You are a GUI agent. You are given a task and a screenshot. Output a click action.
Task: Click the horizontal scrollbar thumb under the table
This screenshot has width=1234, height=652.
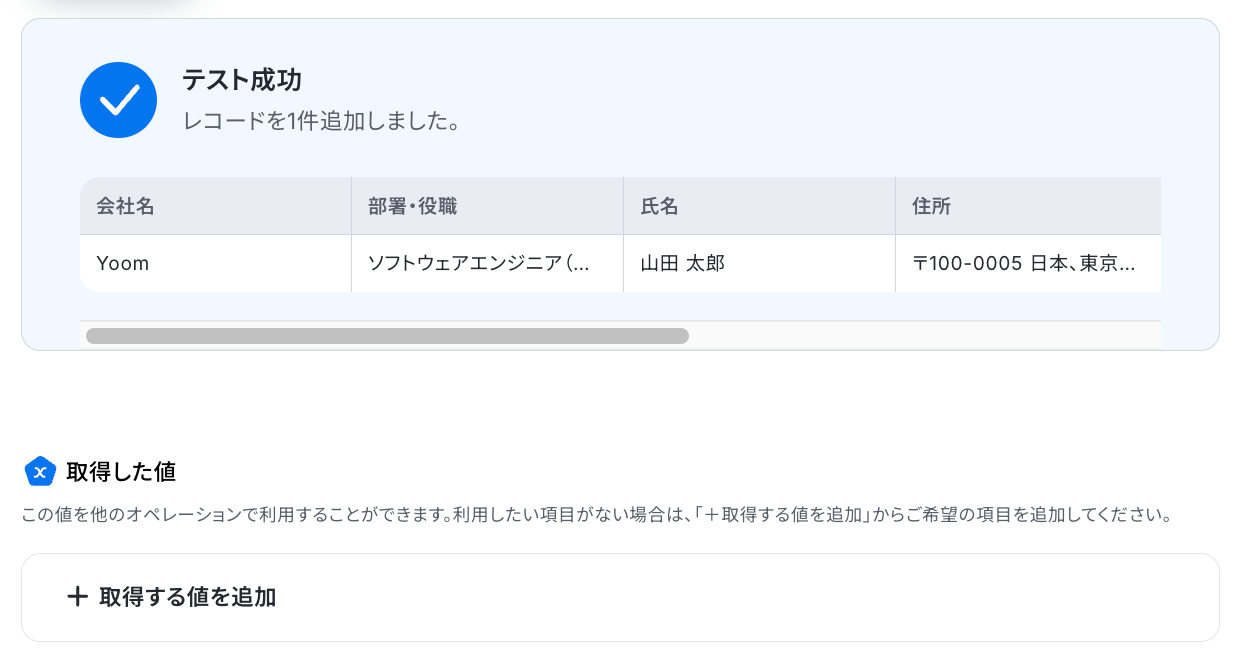coord(387,336)
